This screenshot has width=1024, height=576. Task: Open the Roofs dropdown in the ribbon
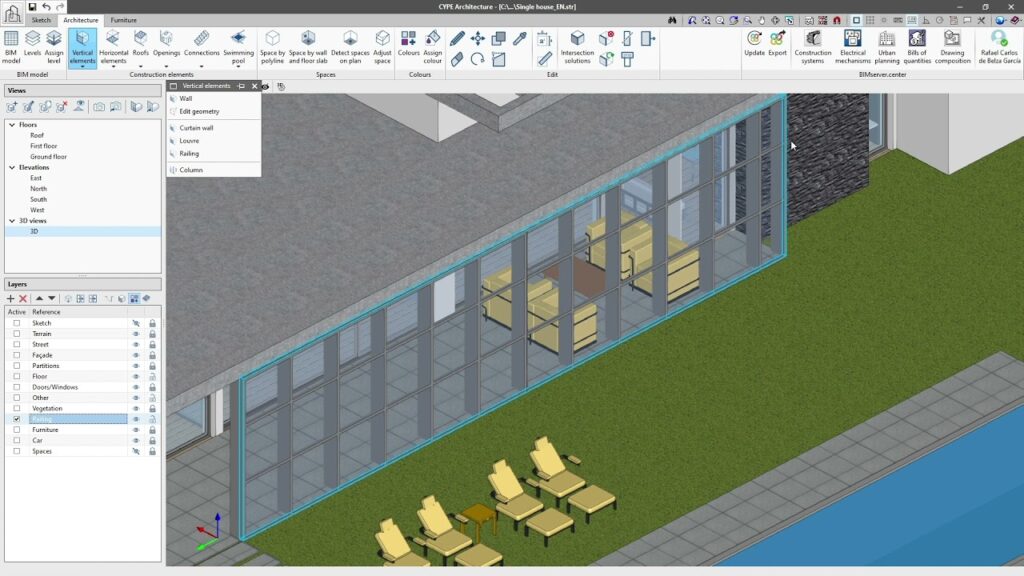point(141,66)
